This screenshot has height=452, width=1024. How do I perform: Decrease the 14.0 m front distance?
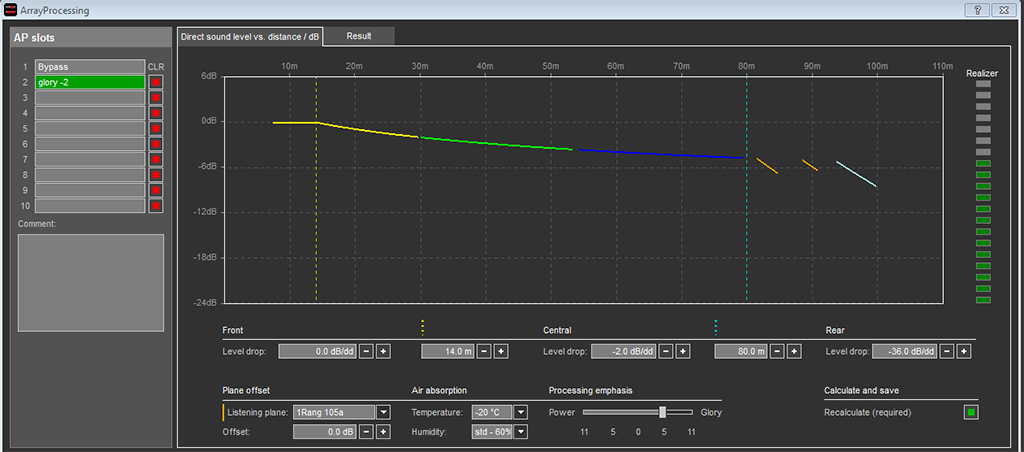point(483,351)
